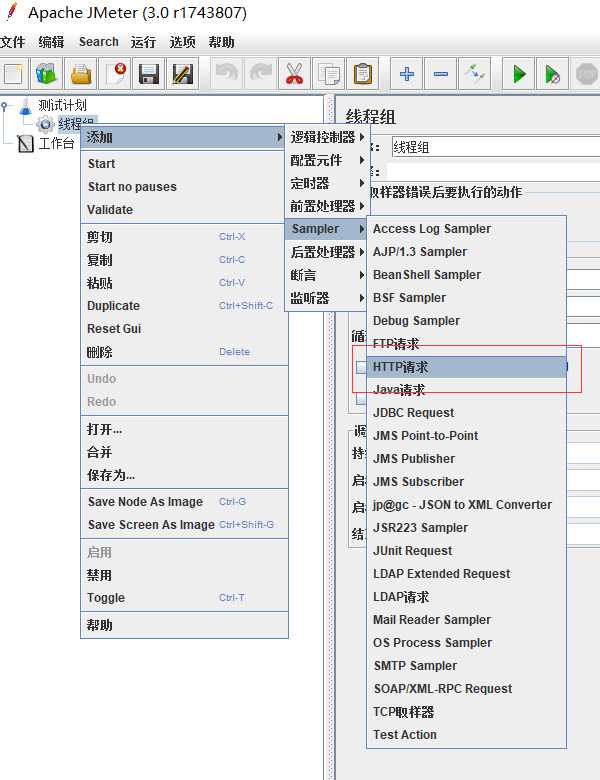Select HTTP请求 sampler
600x780 pixels.
[x=467, y=367]
